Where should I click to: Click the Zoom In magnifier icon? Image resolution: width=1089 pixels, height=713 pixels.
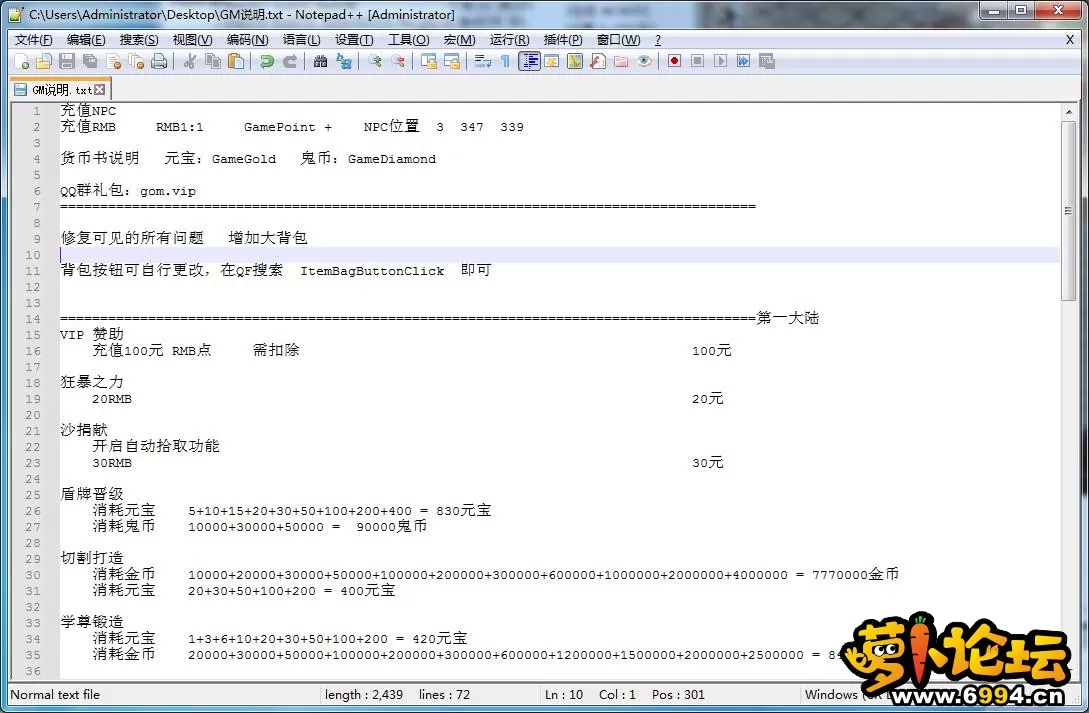click(x=375, y=62)
